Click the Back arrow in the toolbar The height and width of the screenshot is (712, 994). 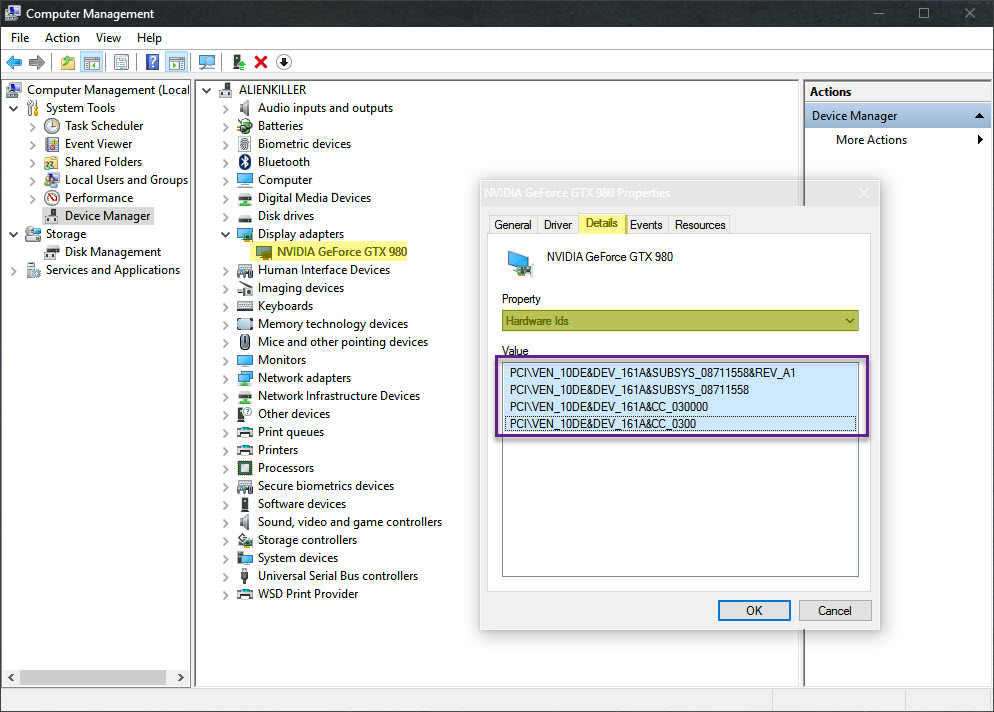tap(14, 62)
